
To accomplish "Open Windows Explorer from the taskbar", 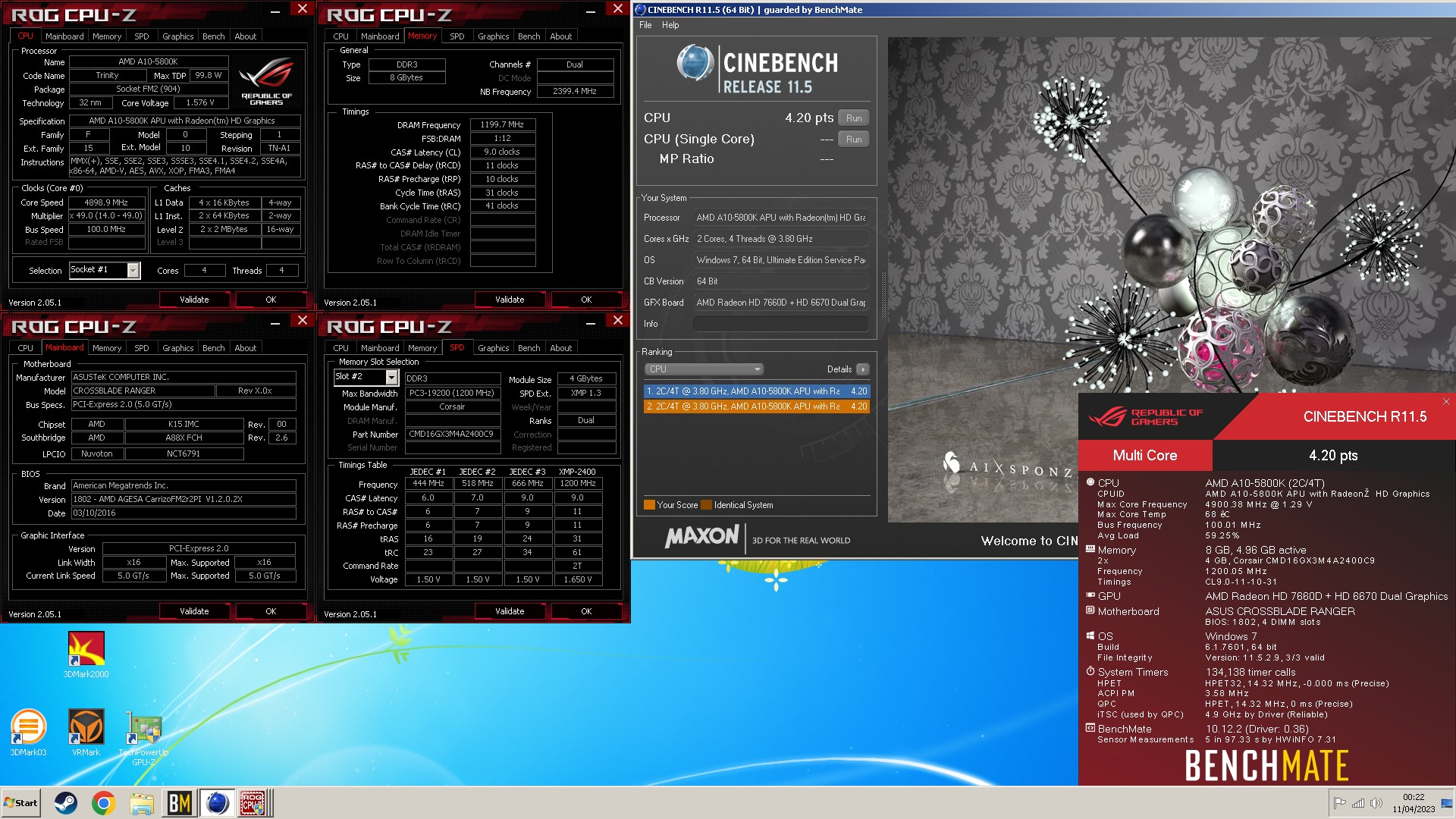I will coord(142,803).
